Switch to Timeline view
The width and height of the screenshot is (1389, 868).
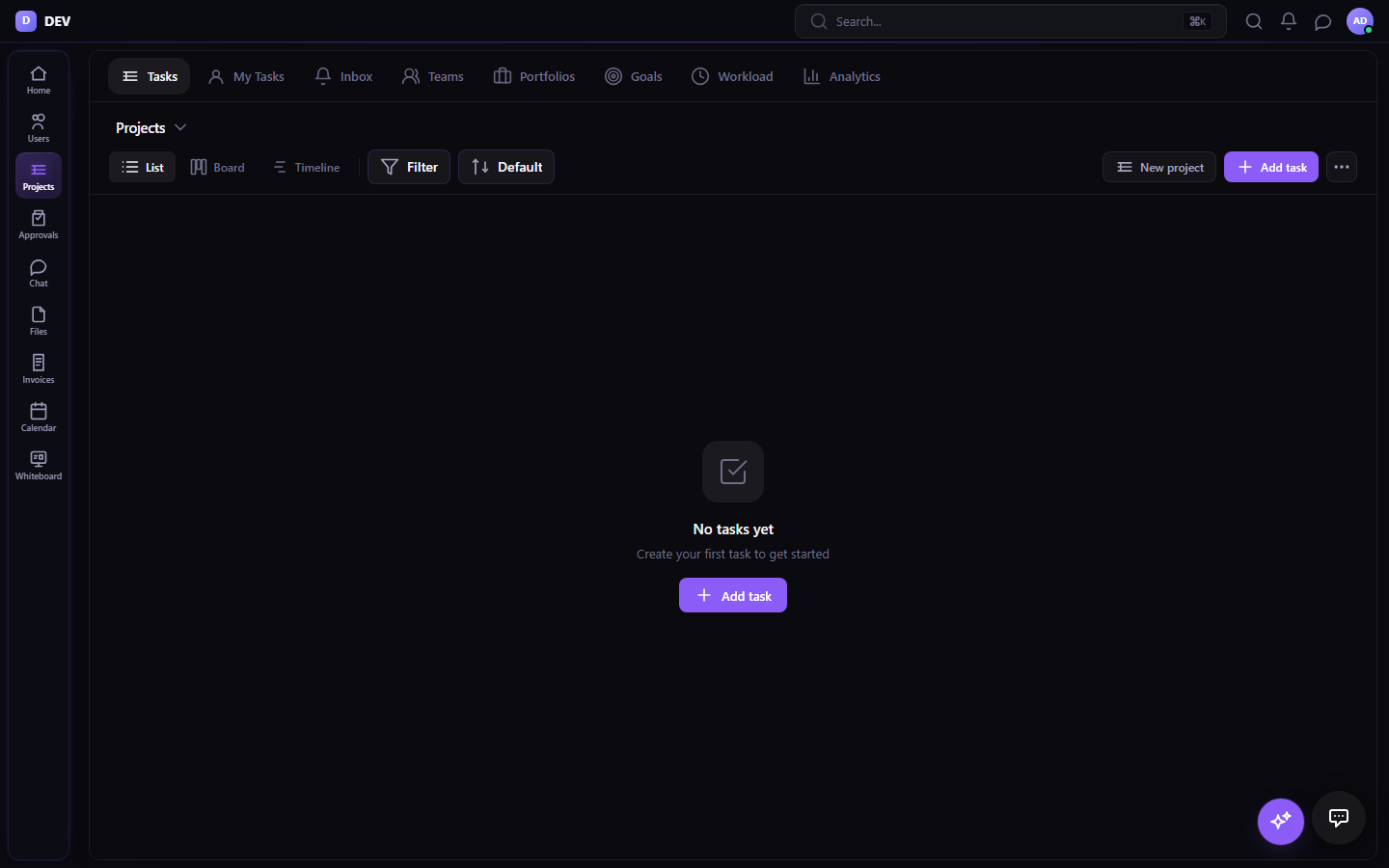307,167
